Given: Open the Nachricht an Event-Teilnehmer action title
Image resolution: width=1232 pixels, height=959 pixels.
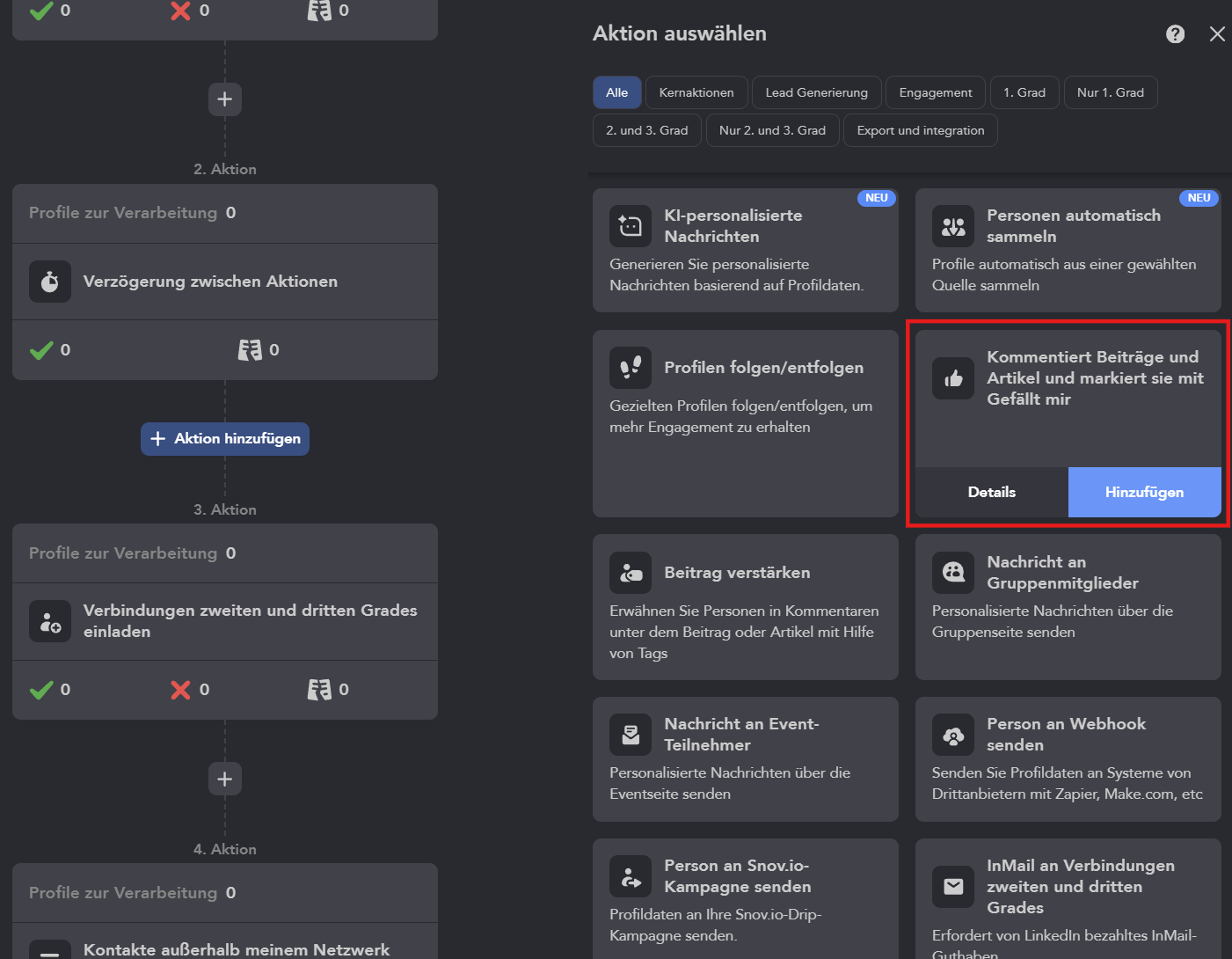Looking at the screenshot, I should (741, 735).
